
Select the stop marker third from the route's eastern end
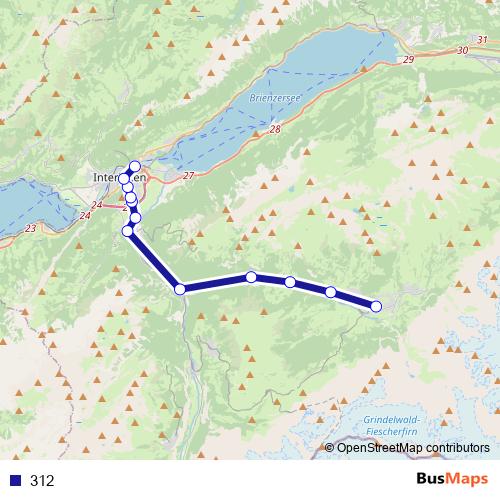(x=290, y=282)
